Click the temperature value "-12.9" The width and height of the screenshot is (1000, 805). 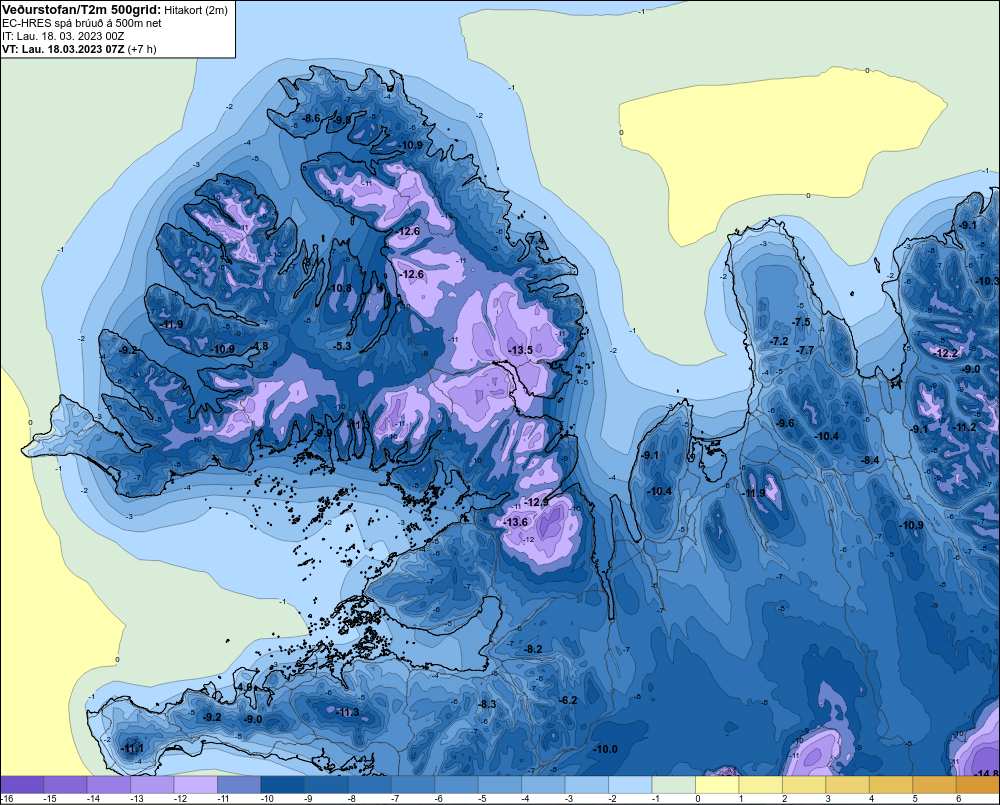click(536, 503)
